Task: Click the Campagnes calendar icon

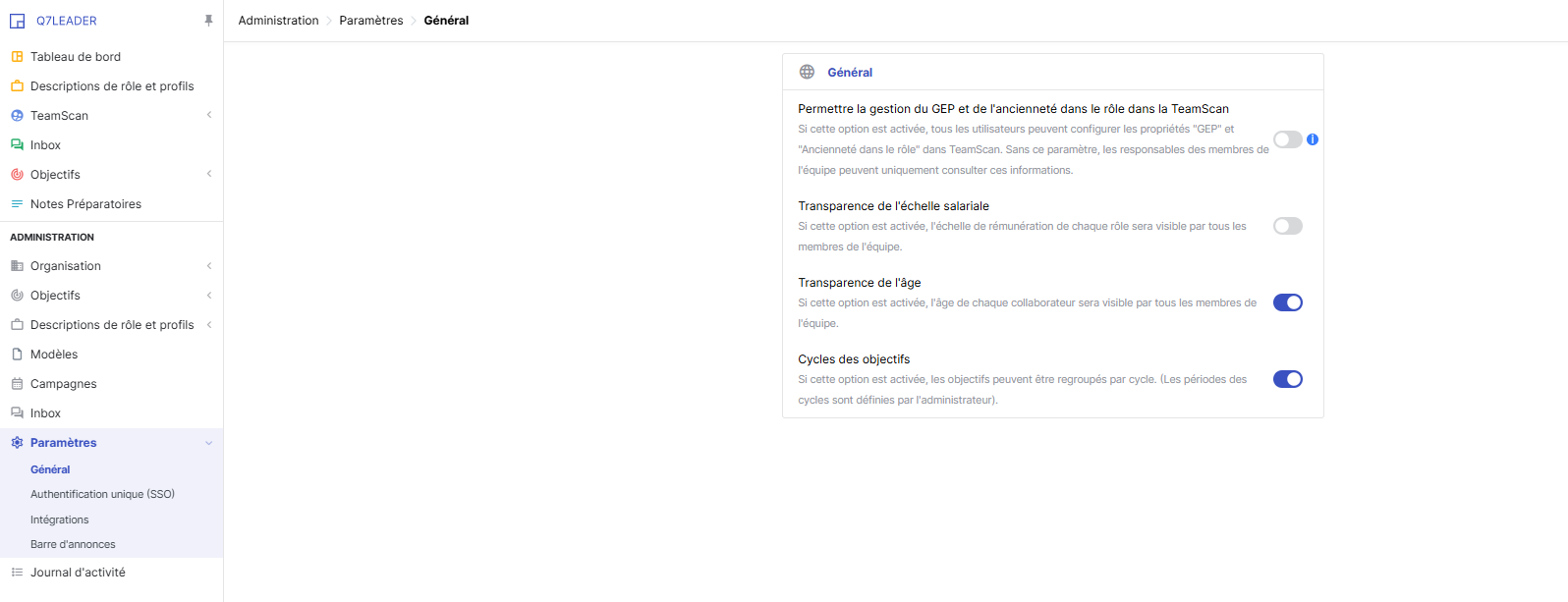Action: [17, 384]
